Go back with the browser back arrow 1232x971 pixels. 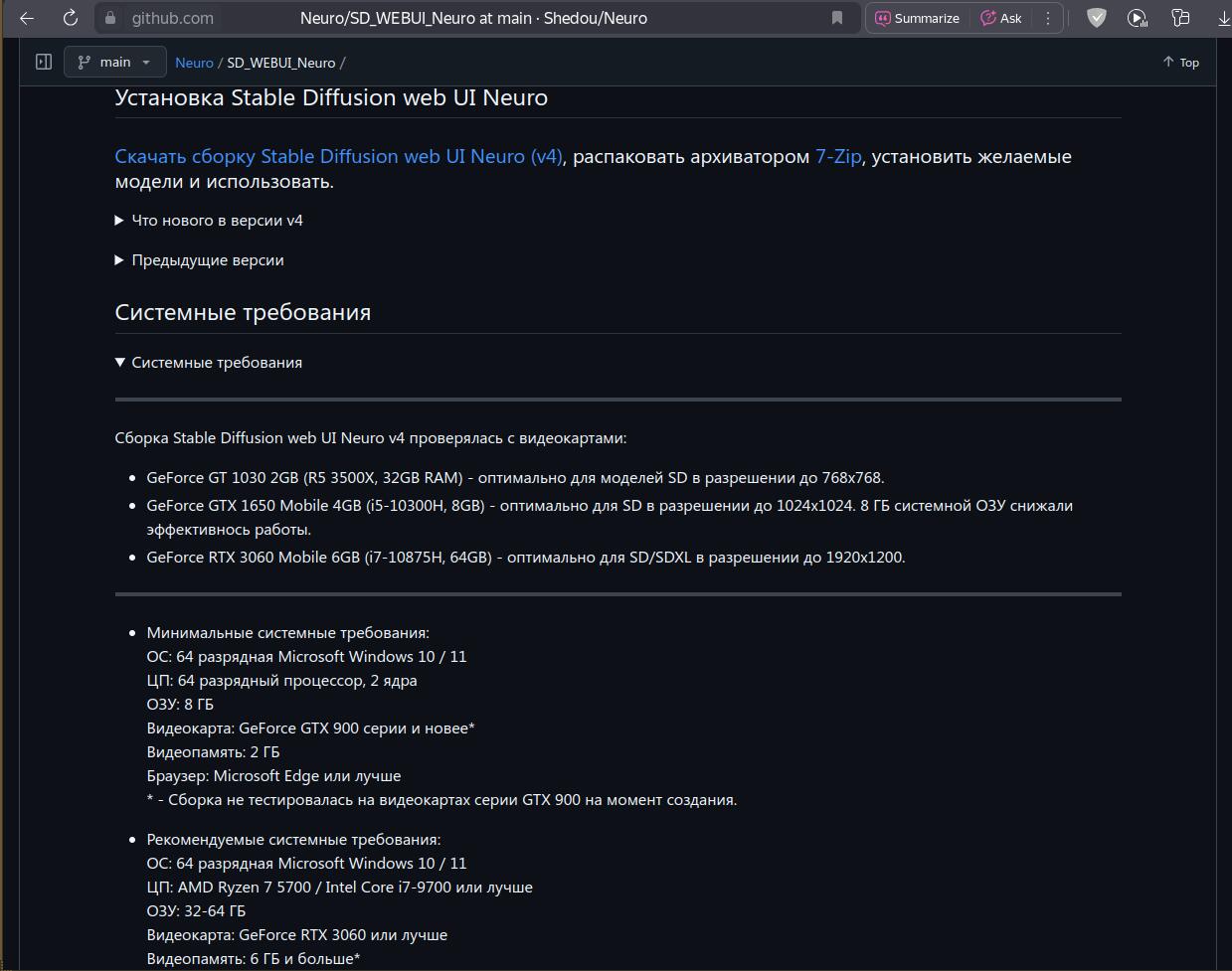point(27,18)
